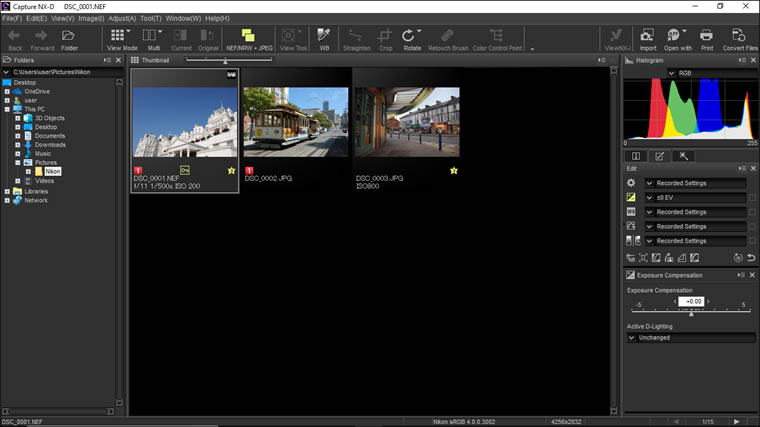Click the Picture Control gear icon
The width and height of the screenshot is (760, 427).
pos(631,183)
